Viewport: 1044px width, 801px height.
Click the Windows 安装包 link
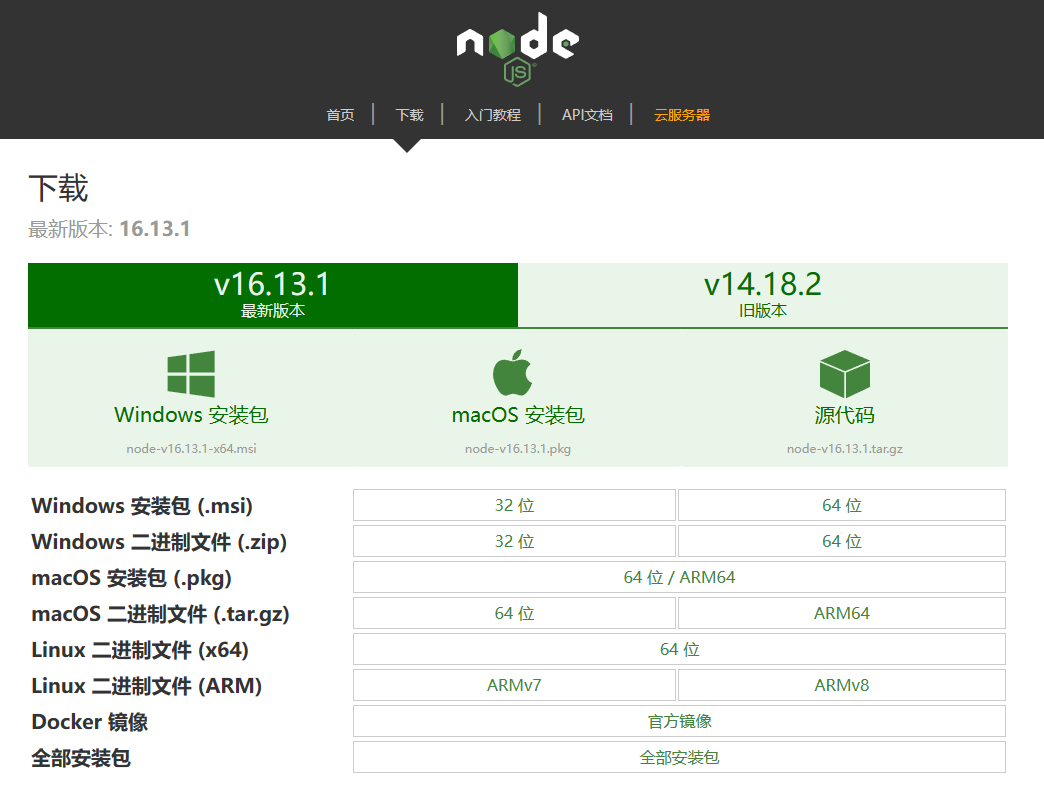click(x=191, y=415)
